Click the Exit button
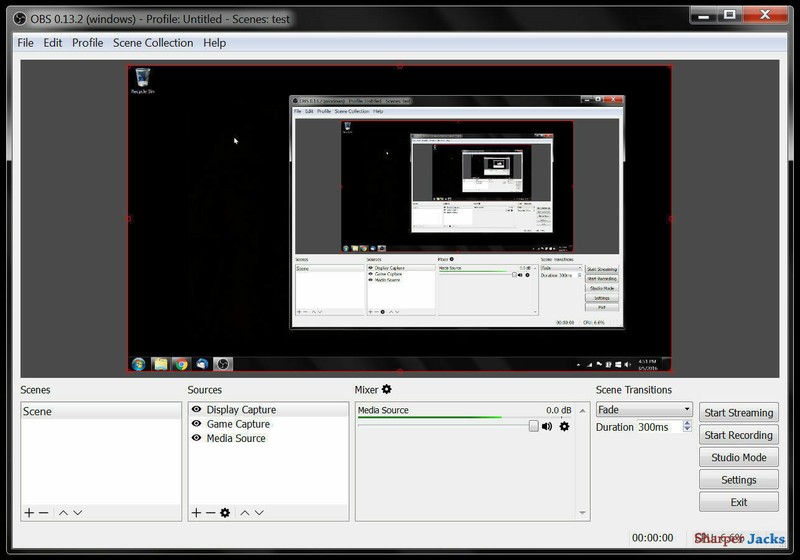 739,502
